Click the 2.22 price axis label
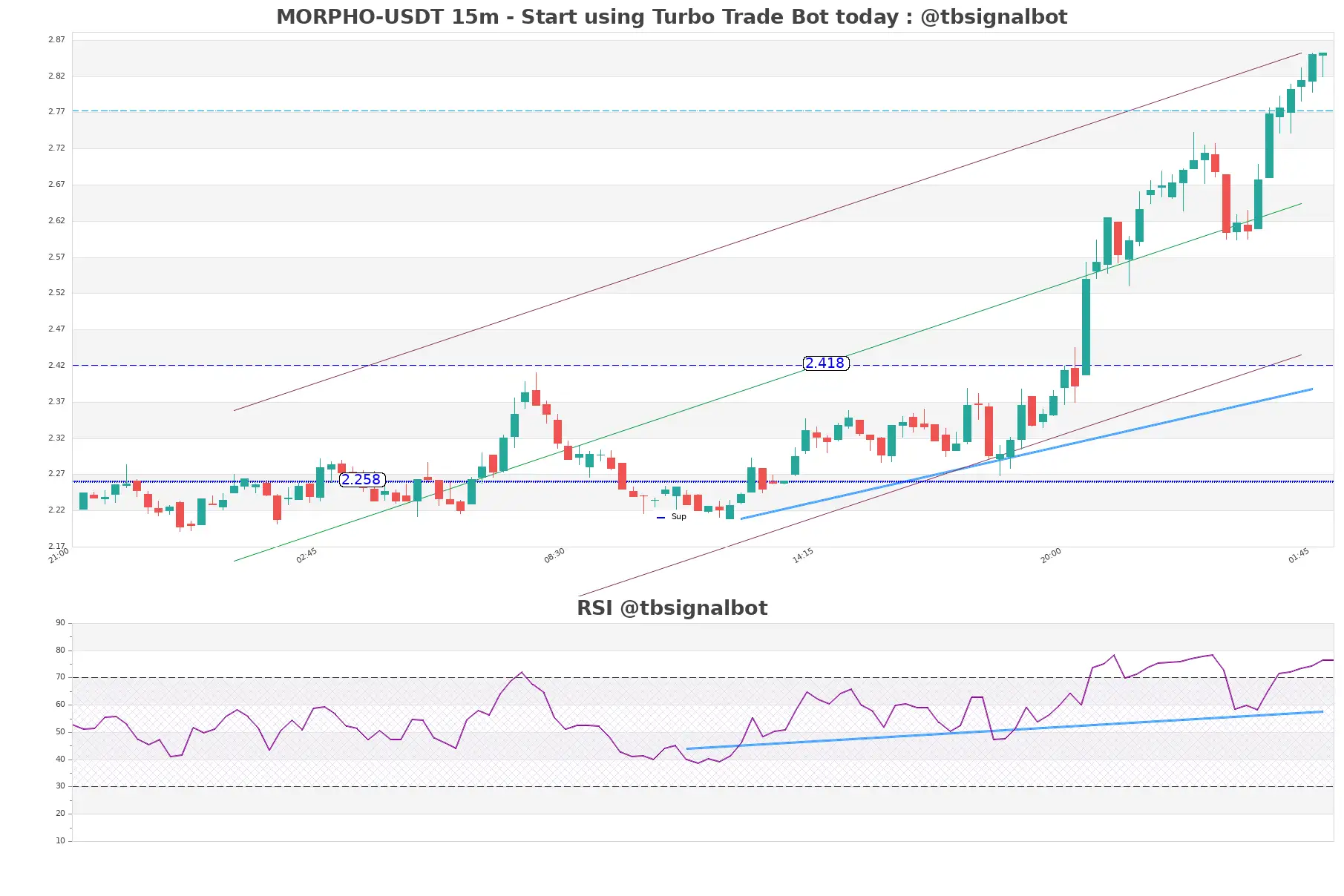1344x896 pixels. point(56,510)
